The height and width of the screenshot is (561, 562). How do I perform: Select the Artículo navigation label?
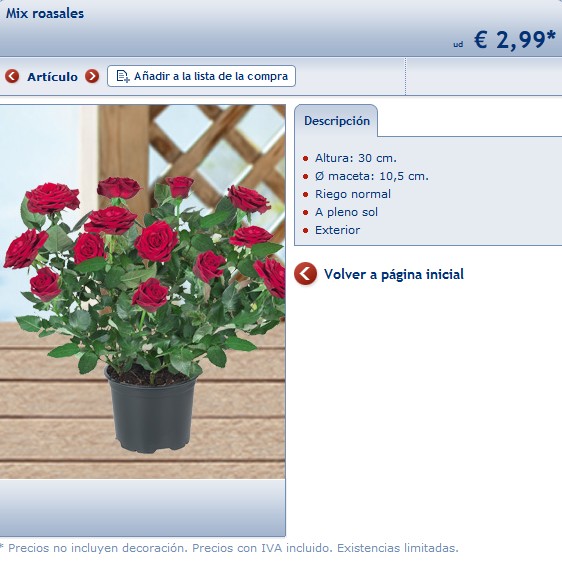pos(52,77)
